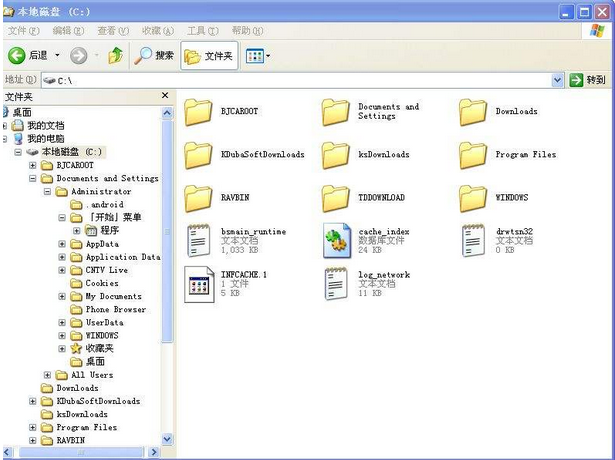Open the 帮助(H) menu

click(x=247, y=31)
